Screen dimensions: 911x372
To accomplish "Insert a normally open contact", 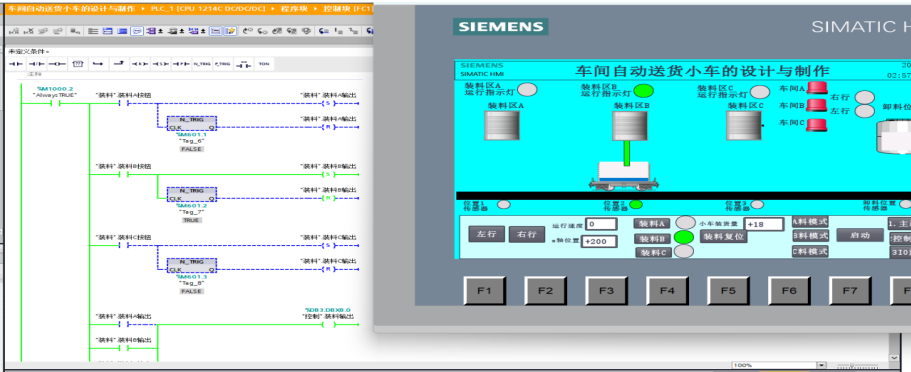I will [x=16, y=64].
